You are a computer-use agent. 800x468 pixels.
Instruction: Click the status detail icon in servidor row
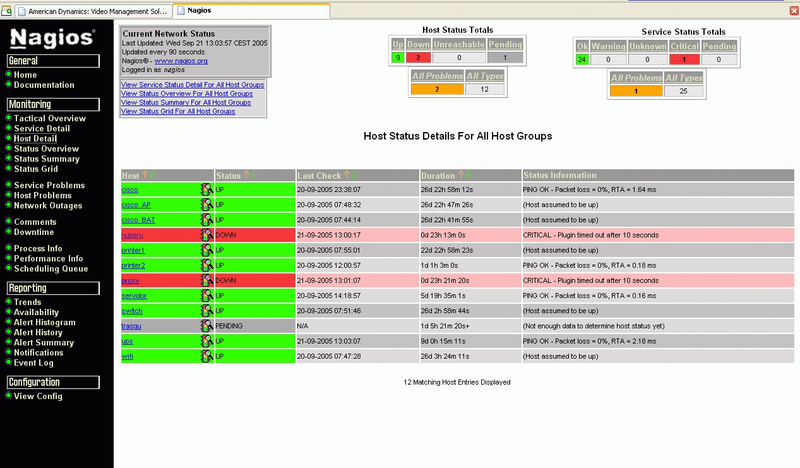206,295
